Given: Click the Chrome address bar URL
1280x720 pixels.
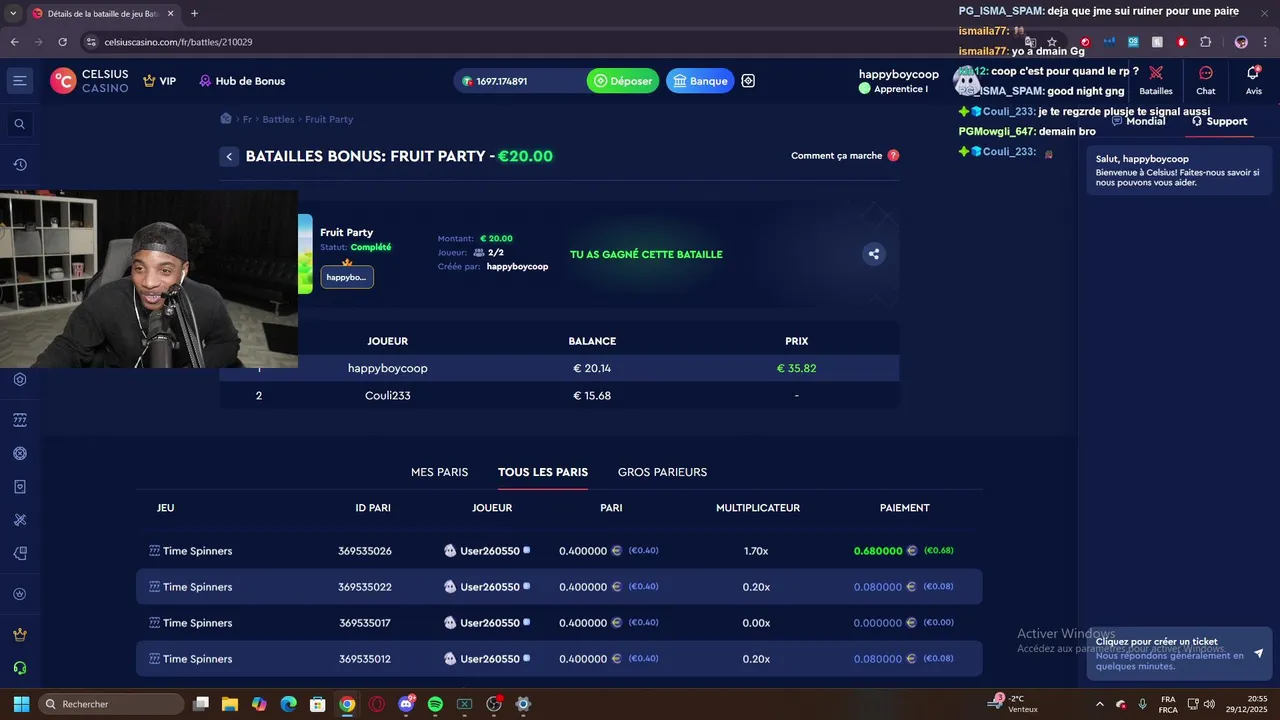Looking at the screenshot, I should pyautogui.click(x=178, y=42).
